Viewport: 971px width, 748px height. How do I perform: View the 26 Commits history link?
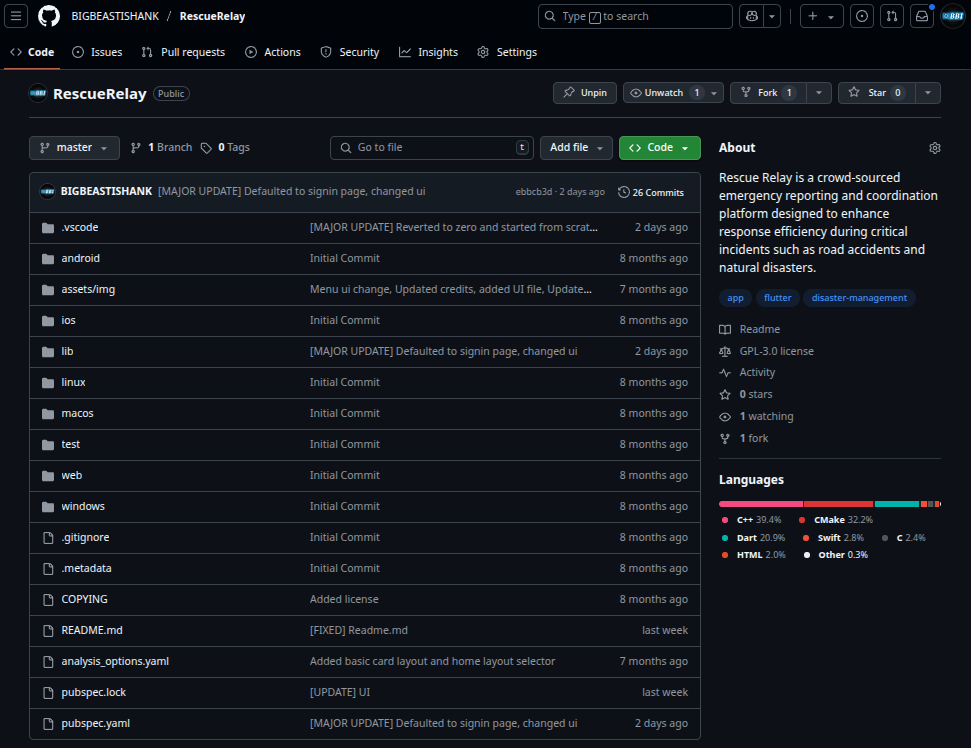pyautogui.click(x=651, y=192)
